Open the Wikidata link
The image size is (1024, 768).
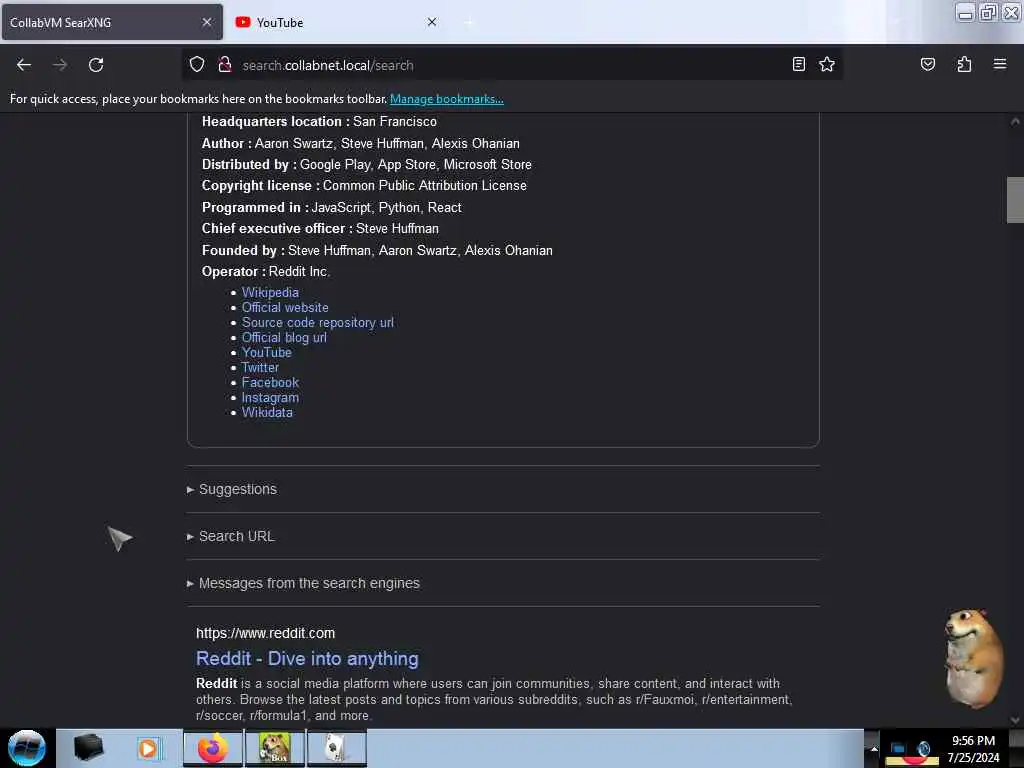click(267, 413)
